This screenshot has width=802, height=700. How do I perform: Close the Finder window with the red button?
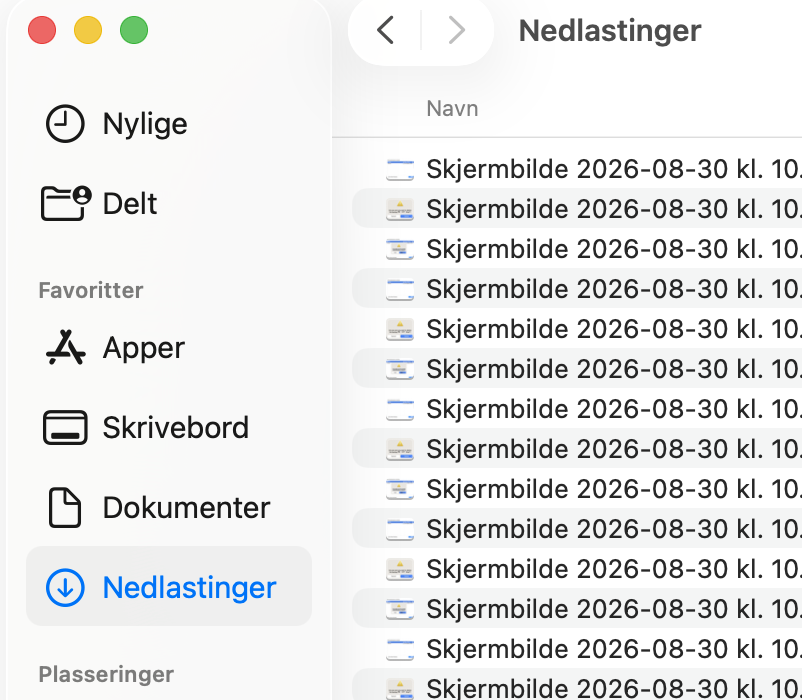[x=42, y=30]
